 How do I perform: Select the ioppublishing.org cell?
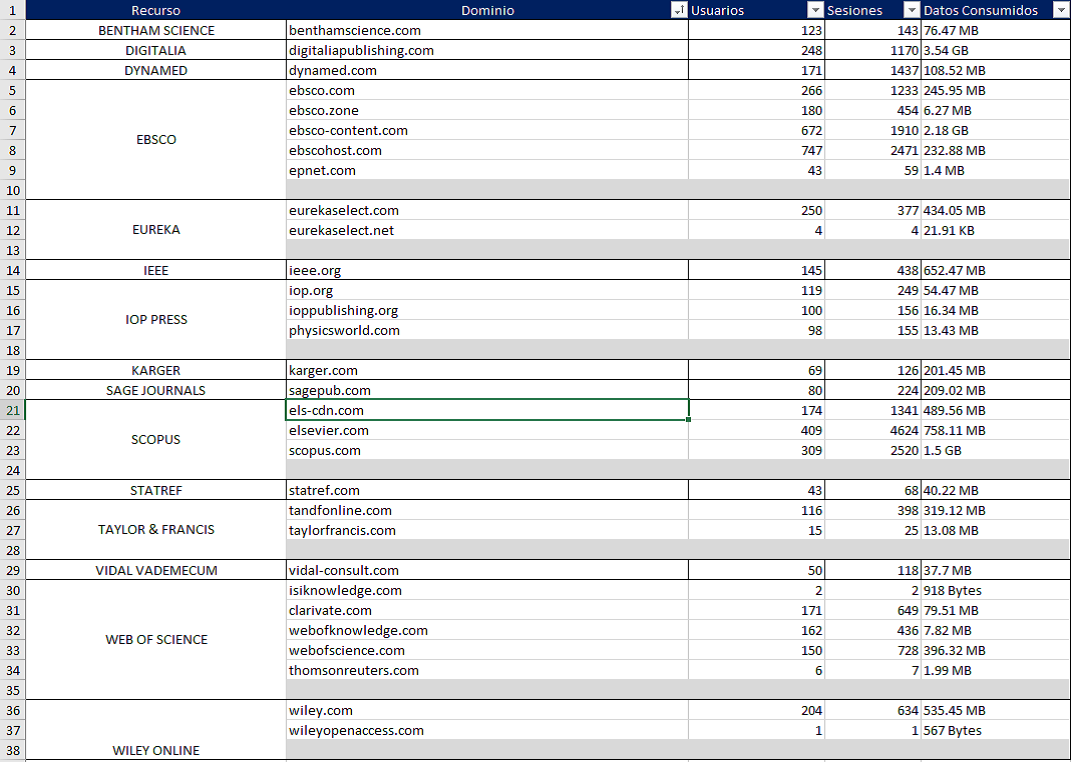[x=487, y=310]
